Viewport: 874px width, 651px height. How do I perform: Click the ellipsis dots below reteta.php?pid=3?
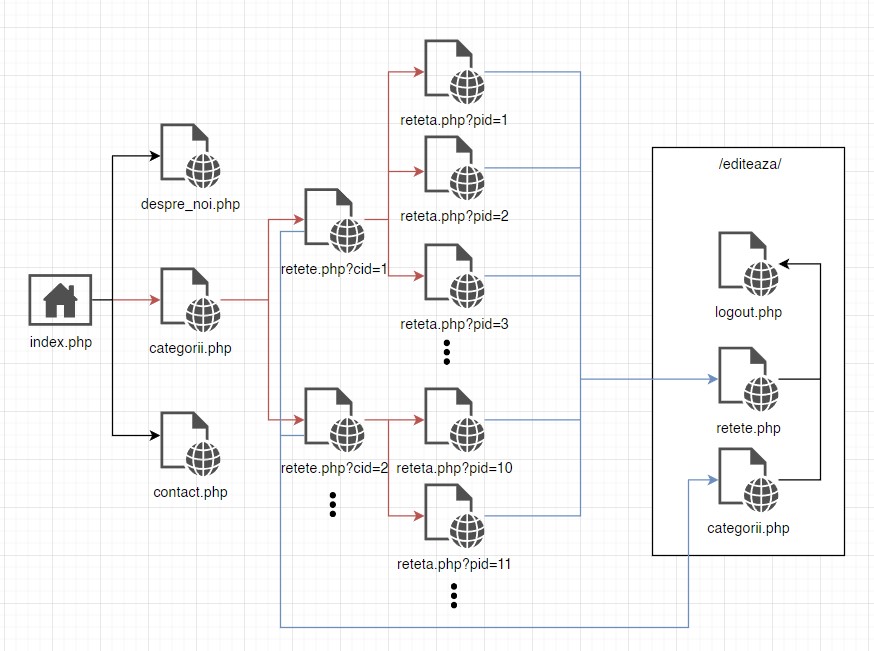tap(447, 351)
